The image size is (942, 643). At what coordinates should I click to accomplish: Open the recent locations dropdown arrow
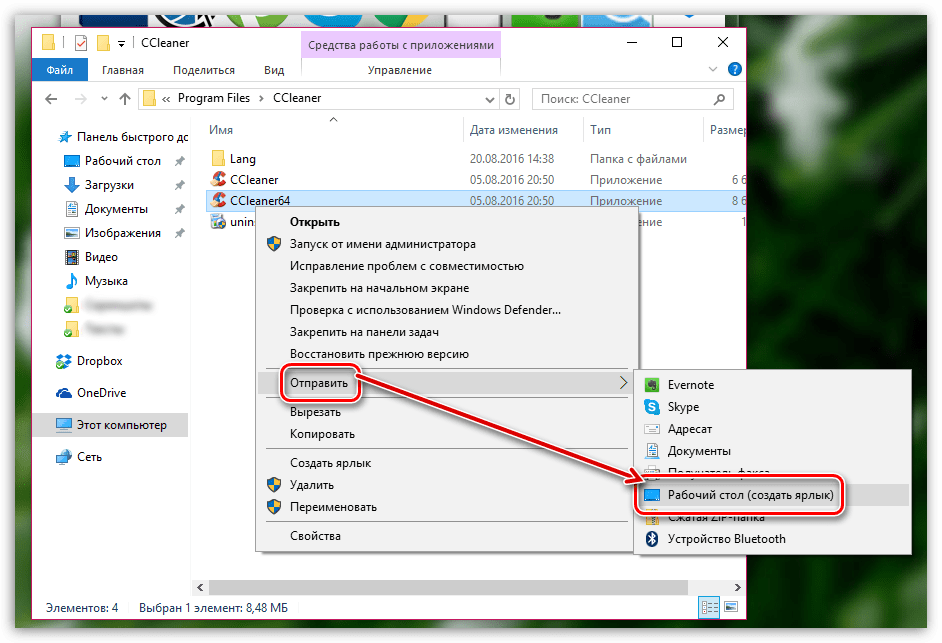pyautogui.click(x=104, y=99)
